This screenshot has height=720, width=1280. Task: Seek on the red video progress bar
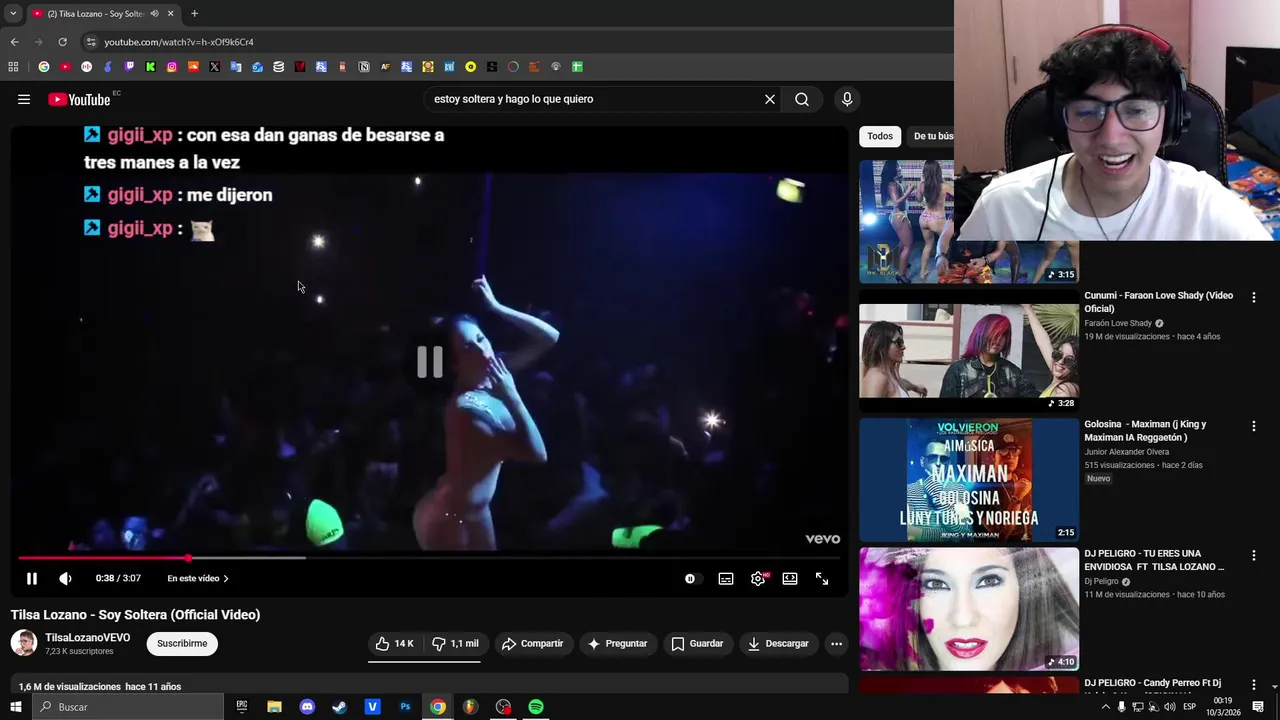pyautogui.click(x=430, y=558)
